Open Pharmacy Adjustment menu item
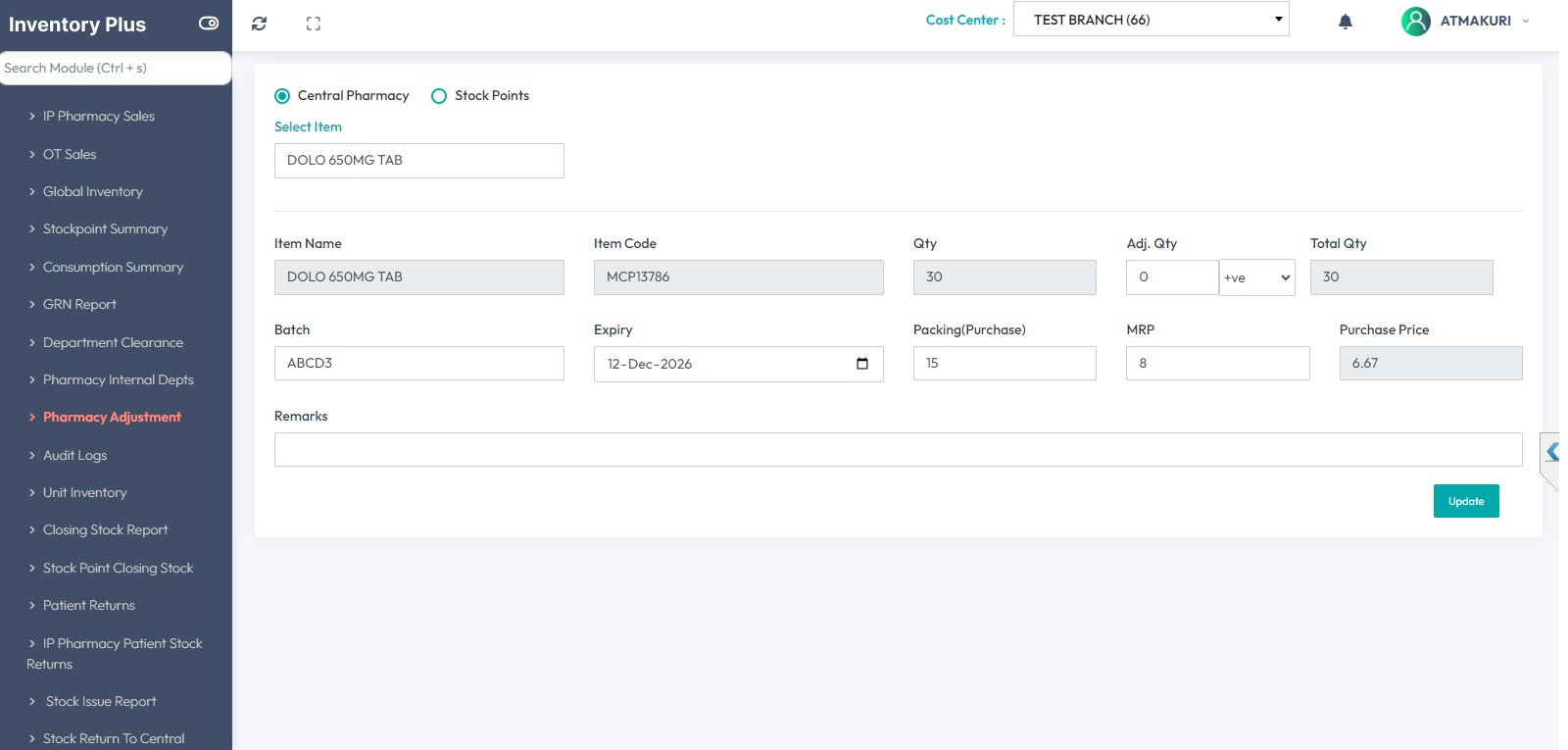1568x750 pixels. [112, 417]
